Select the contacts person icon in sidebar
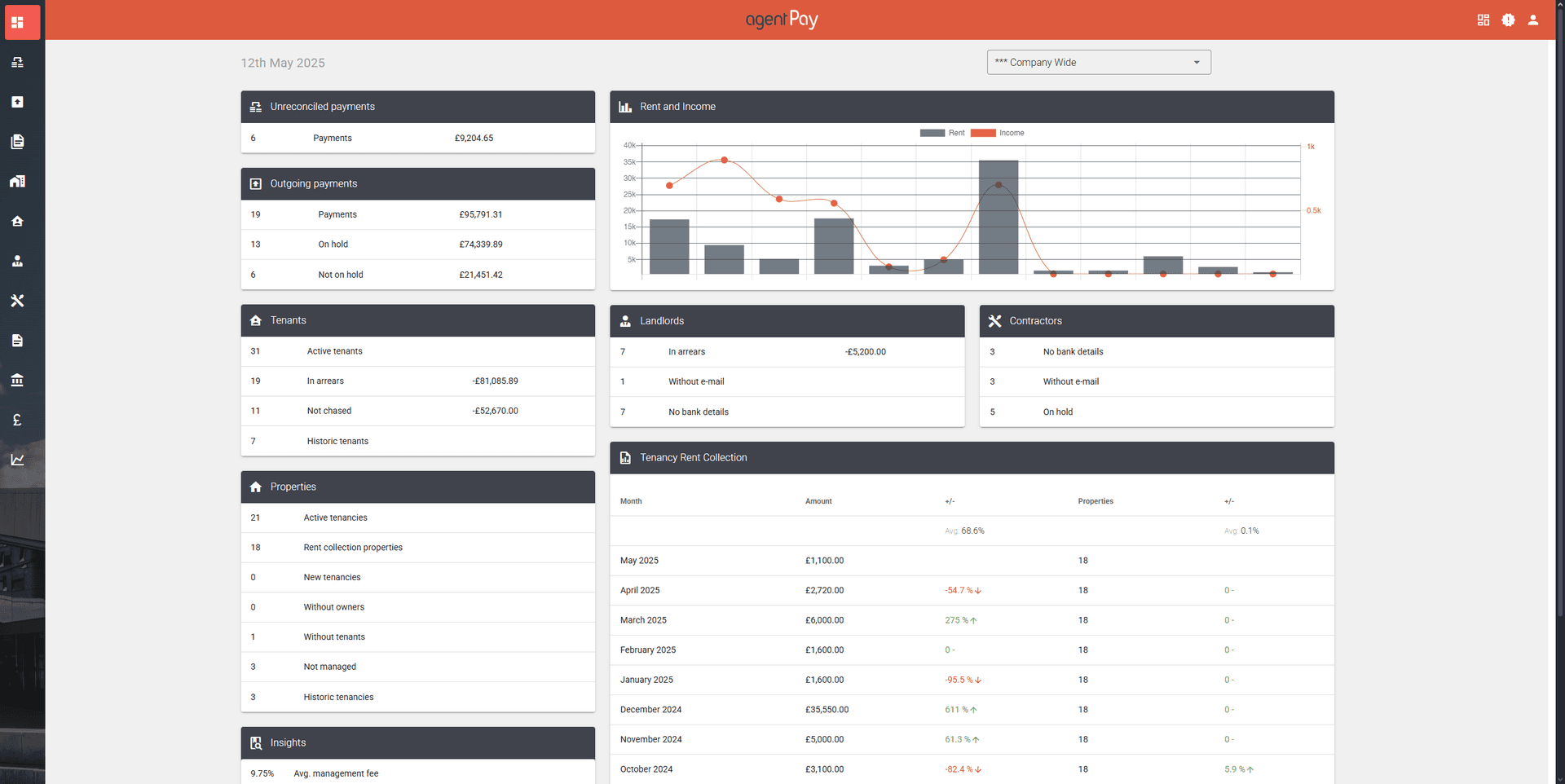The height and width of the screenshot is (784, 1565). (17, 261)
